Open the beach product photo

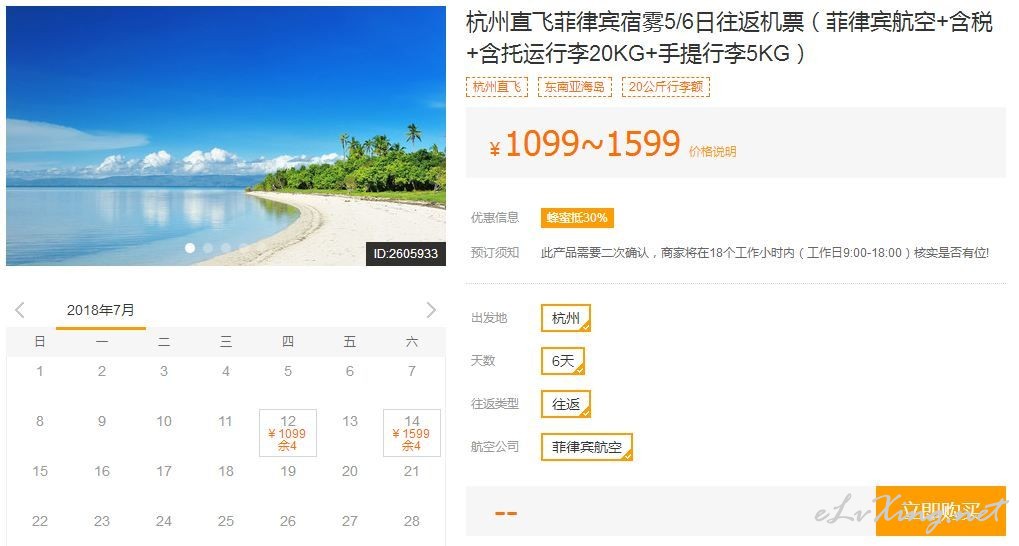(x=226, y=136)
